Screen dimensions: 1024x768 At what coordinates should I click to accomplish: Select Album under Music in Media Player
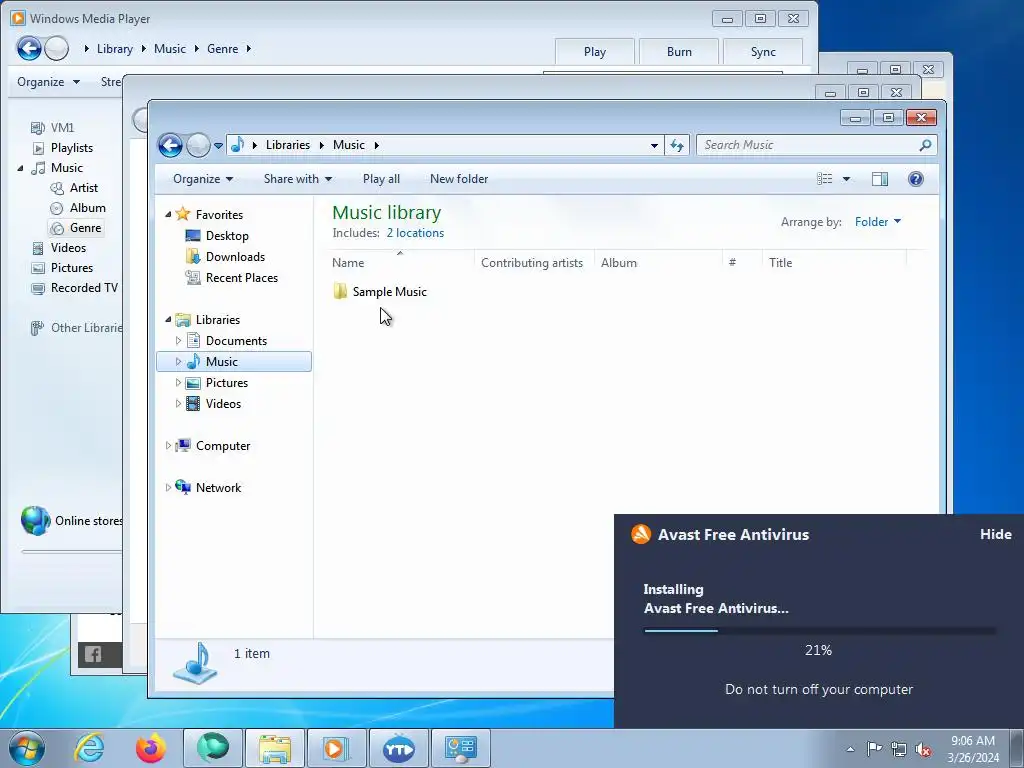coord(78,208)
